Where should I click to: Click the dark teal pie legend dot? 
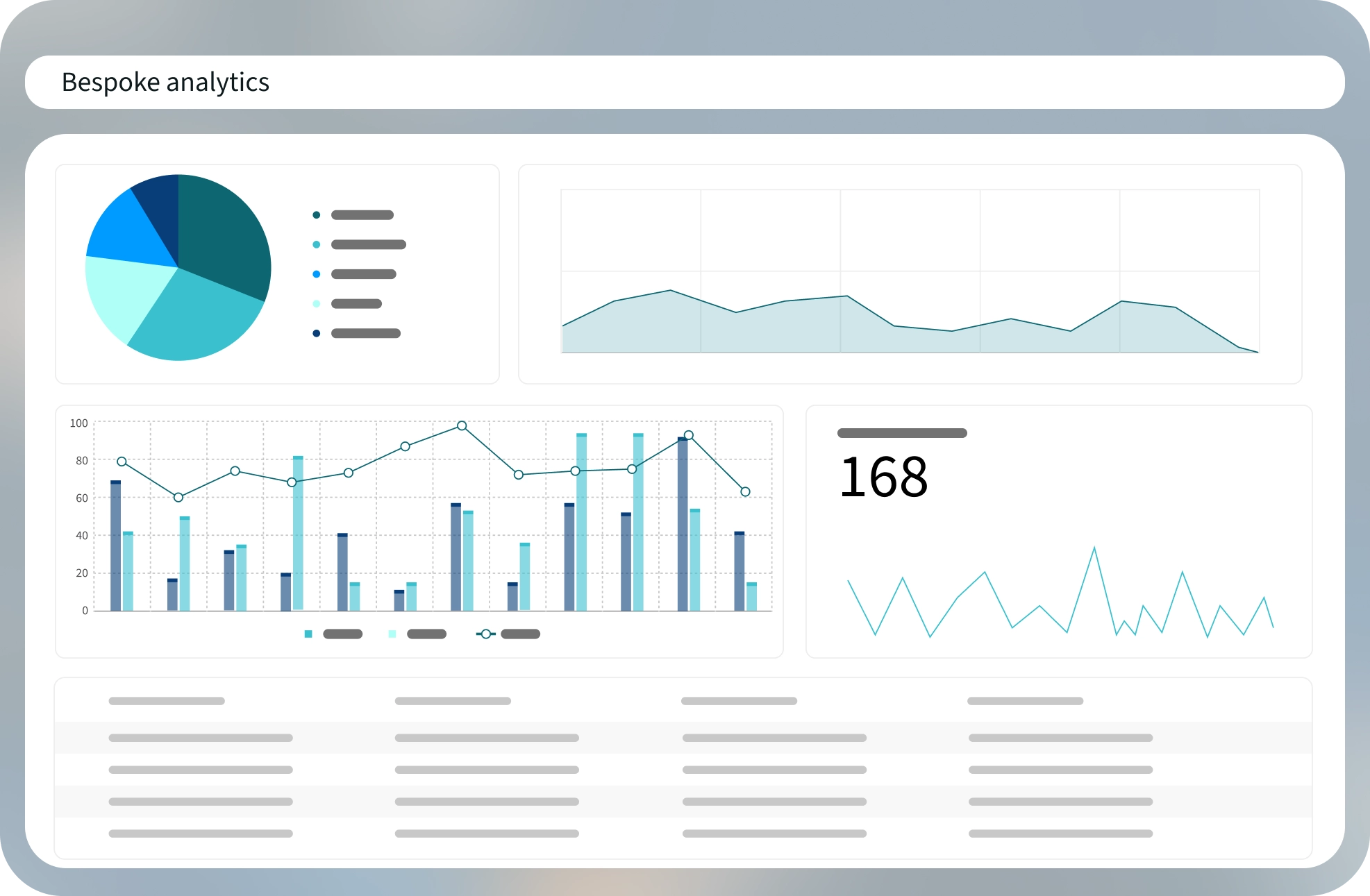(x=317, y=215)
